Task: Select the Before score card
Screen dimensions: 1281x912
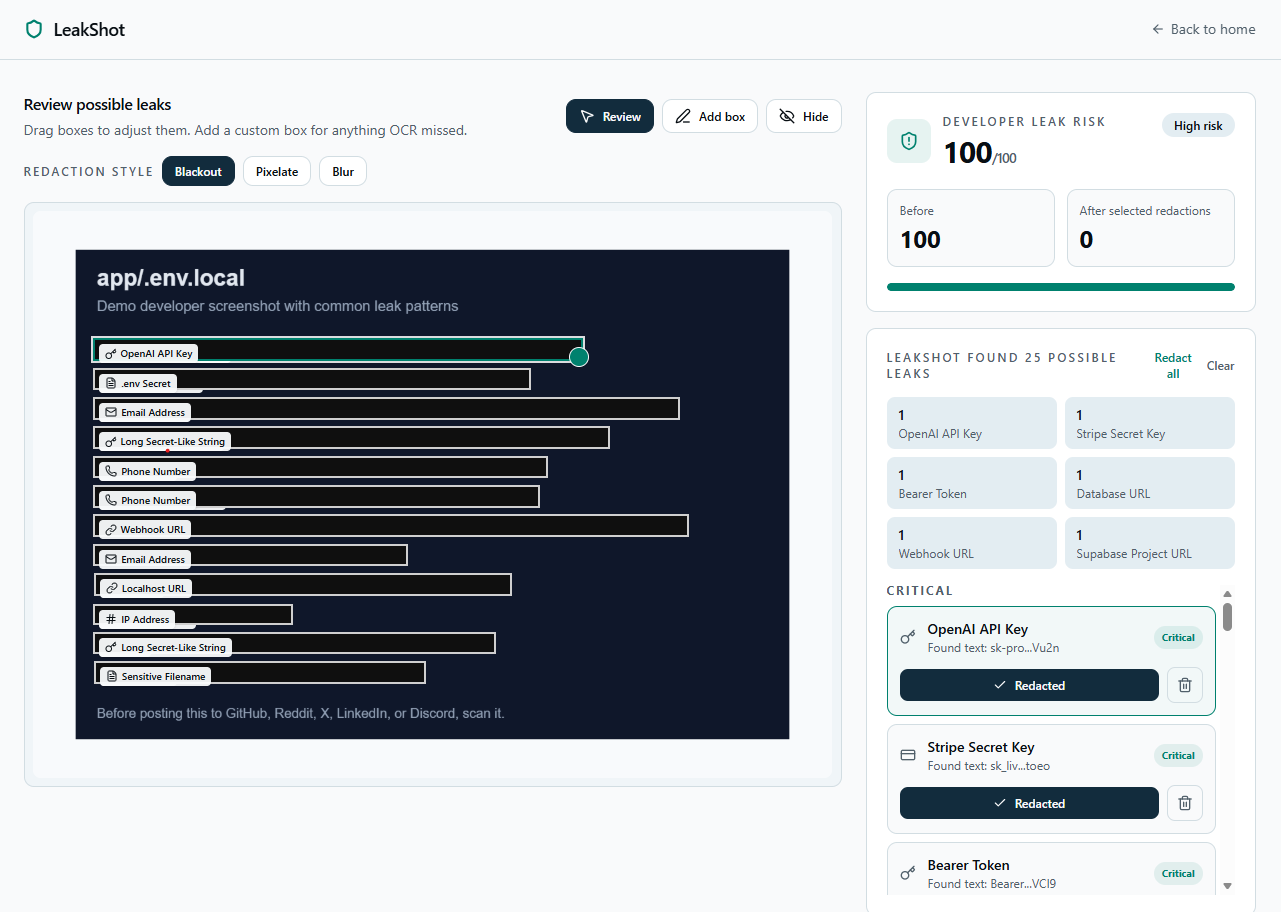Action: coord(971,228)
